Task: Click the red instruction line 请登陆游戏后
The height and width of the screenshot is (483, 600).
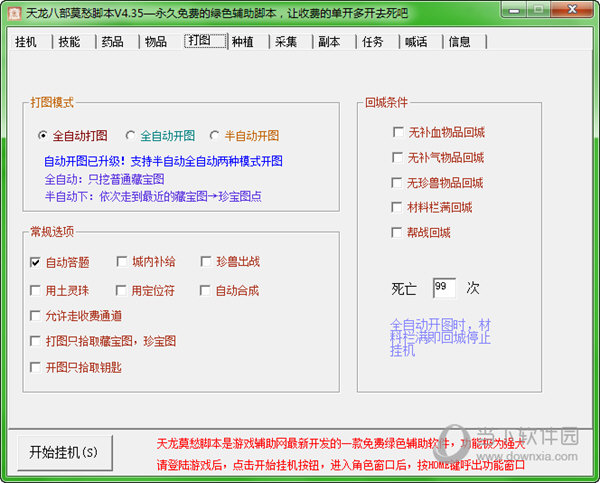Action: point(341,465)
